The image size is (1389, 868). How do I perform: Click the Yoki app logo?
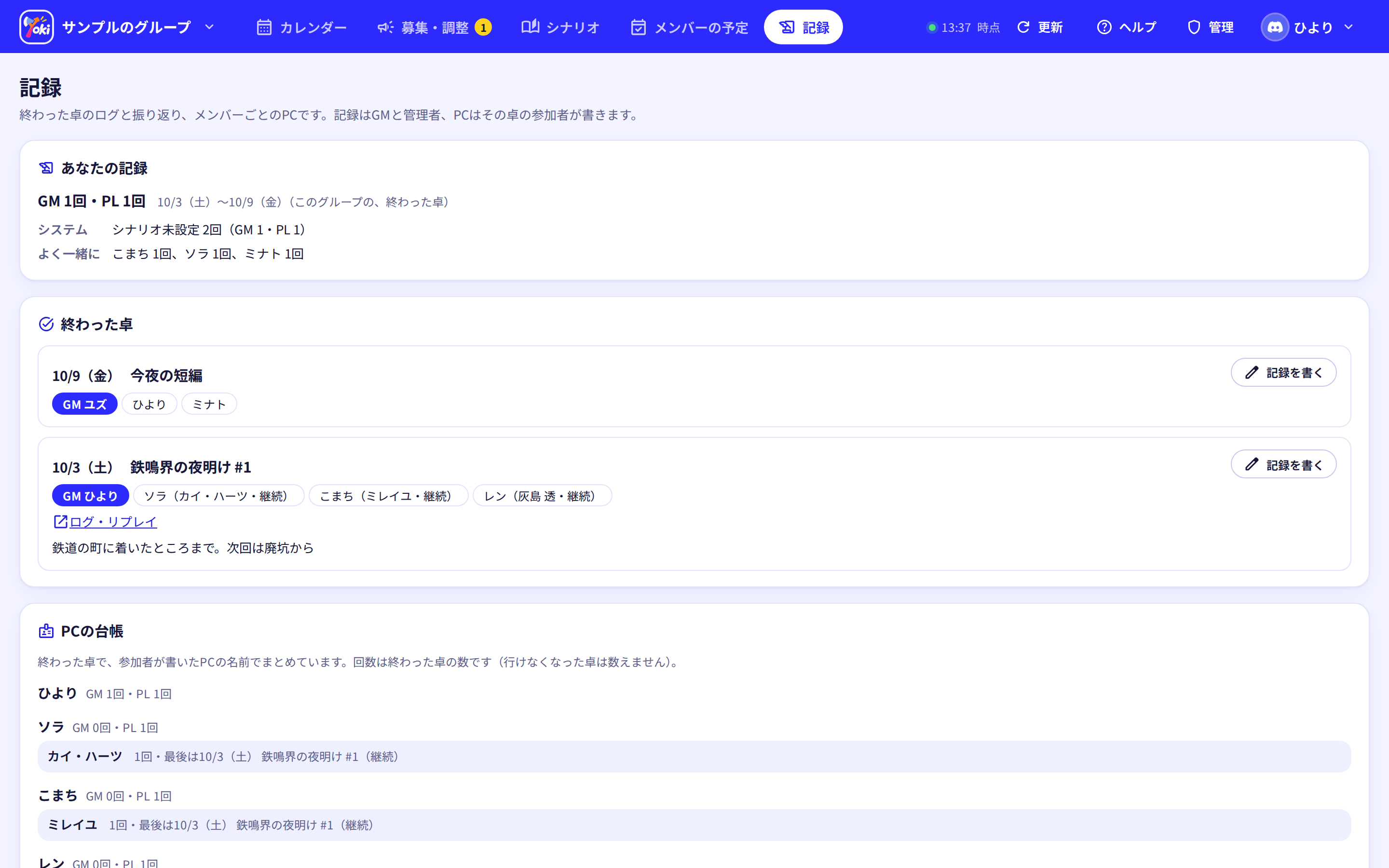pyautogui.click(x=37, y=27)
